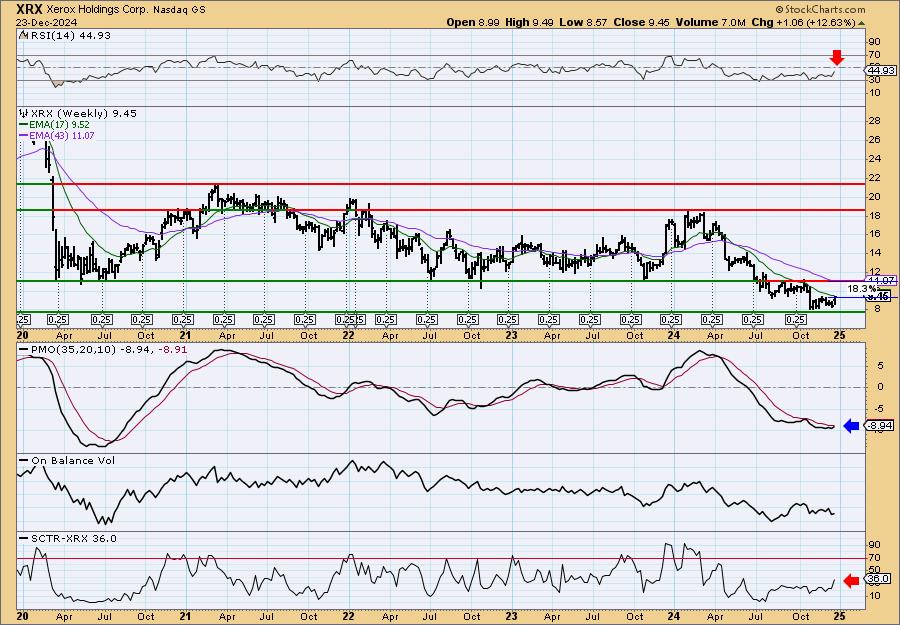
Task: Select the chart date 23-Dec-2024
Action: point(44,23)
